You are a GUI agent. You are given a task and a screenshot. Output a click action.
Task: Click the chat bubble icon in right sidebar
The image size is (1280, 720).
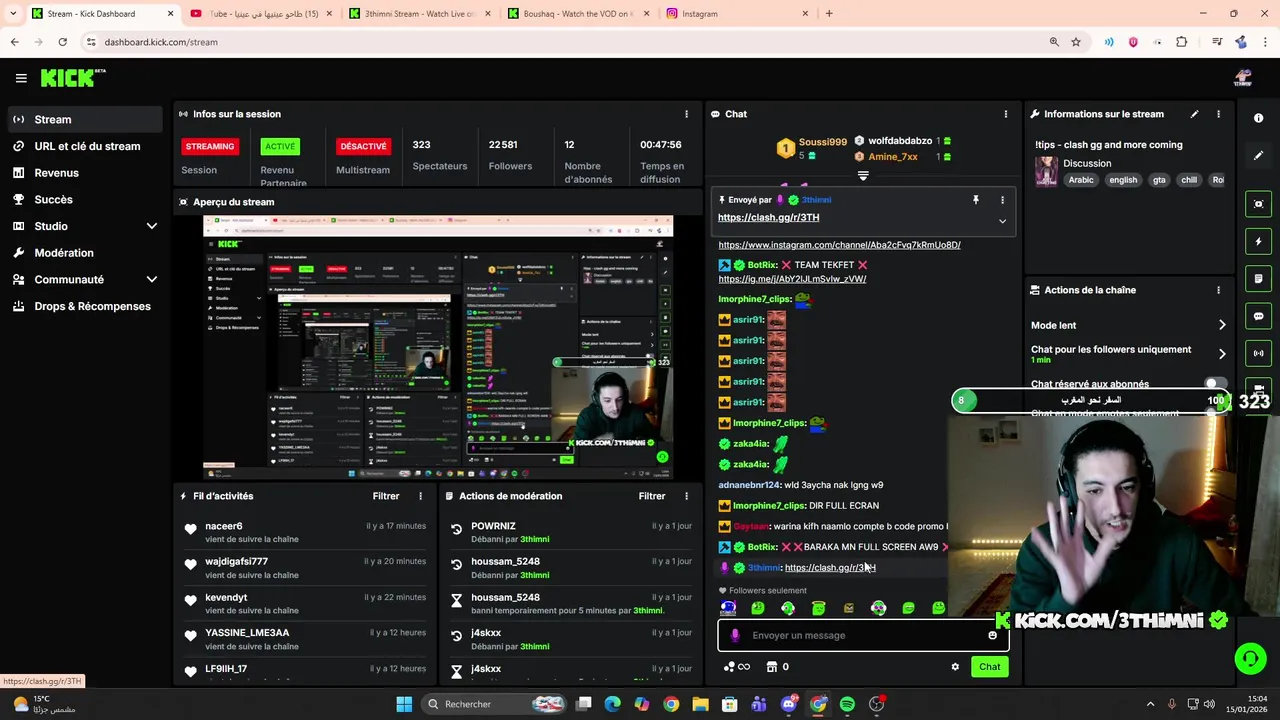tap(1258, 316)
